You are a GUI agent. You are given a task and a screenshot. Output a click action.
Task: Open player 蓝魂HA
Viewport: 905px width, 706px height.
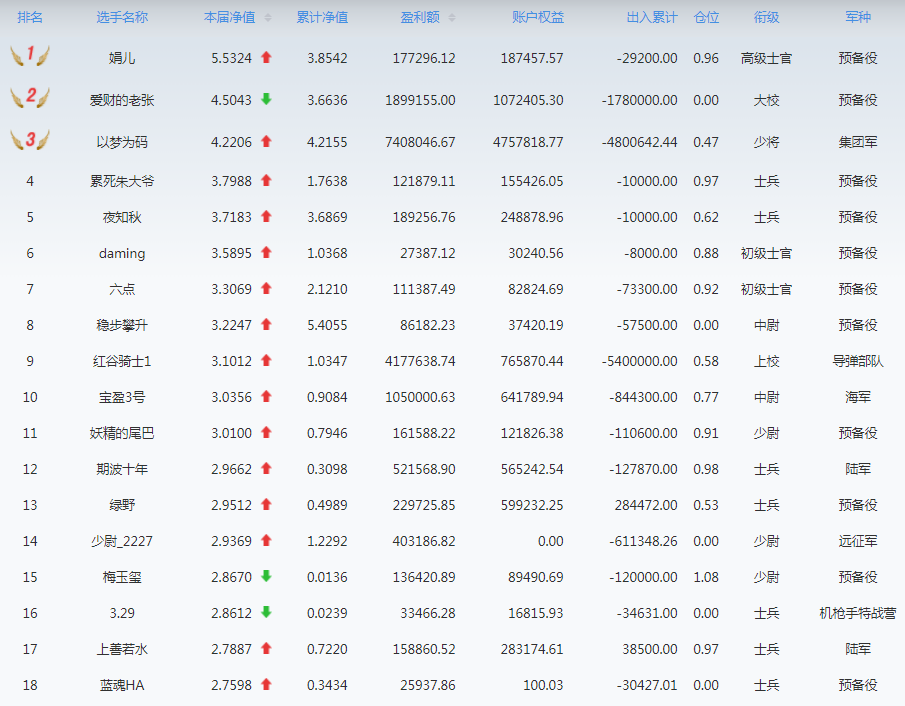tap(122, 685)
